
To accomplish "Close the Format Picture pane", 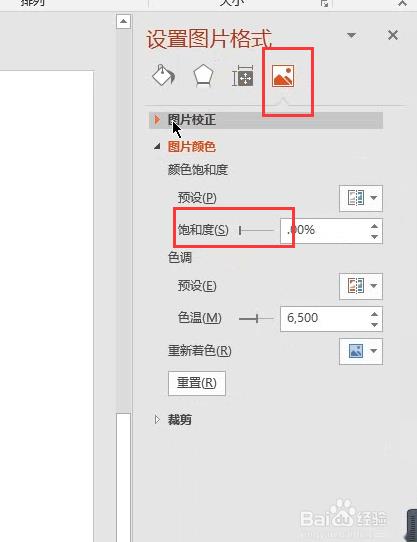I will (x=393, y=35).
